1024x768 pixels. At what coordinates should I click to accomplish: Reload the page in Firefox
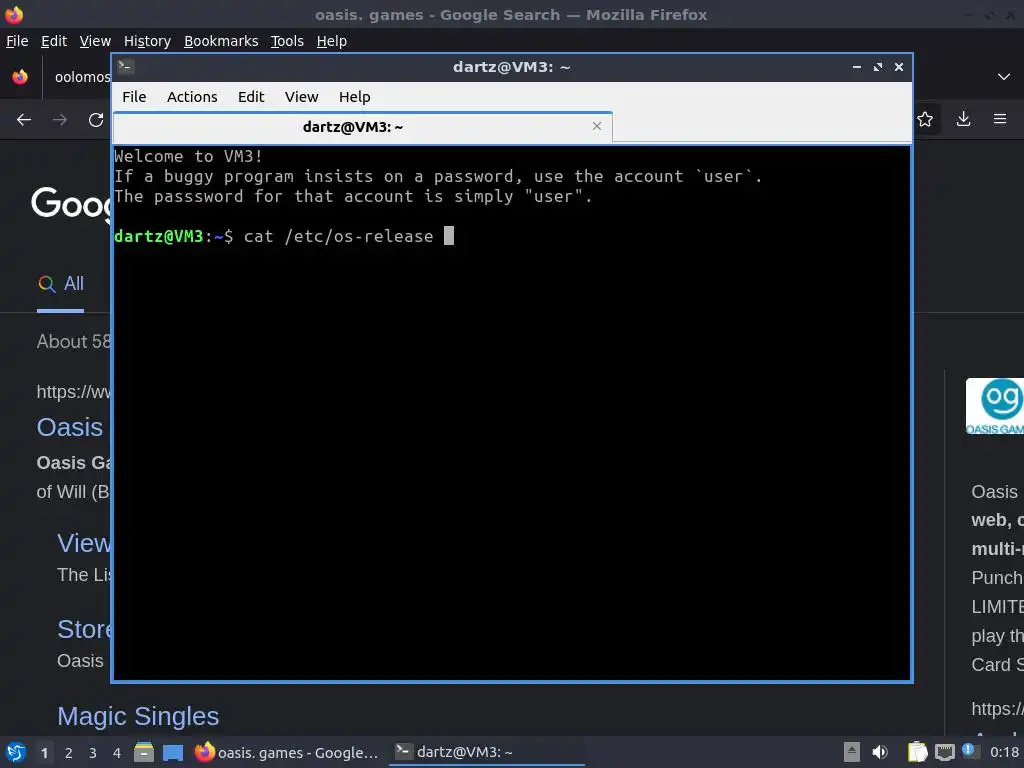[x=96, y=120]
